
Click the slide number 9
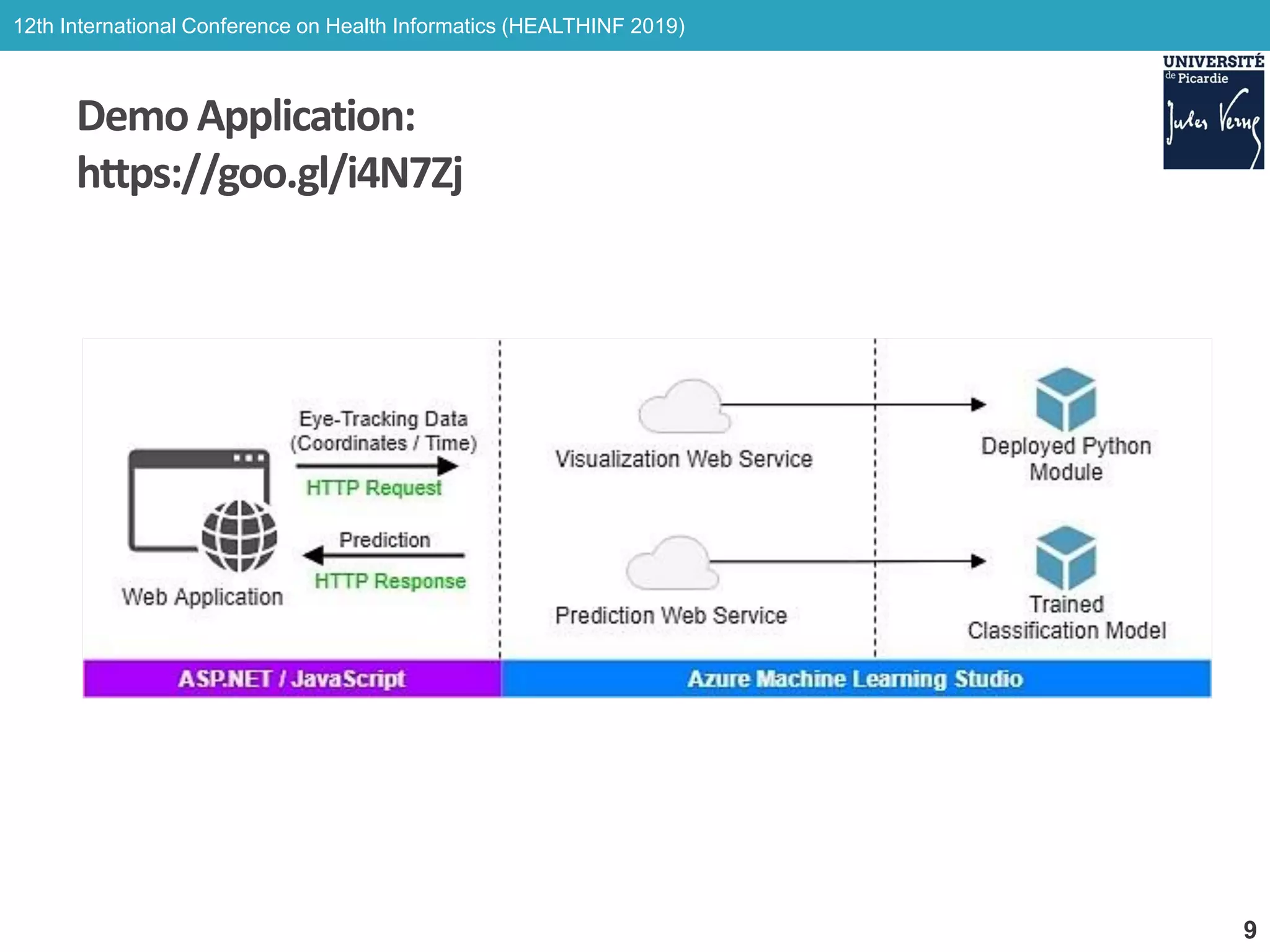[1250, 930]
